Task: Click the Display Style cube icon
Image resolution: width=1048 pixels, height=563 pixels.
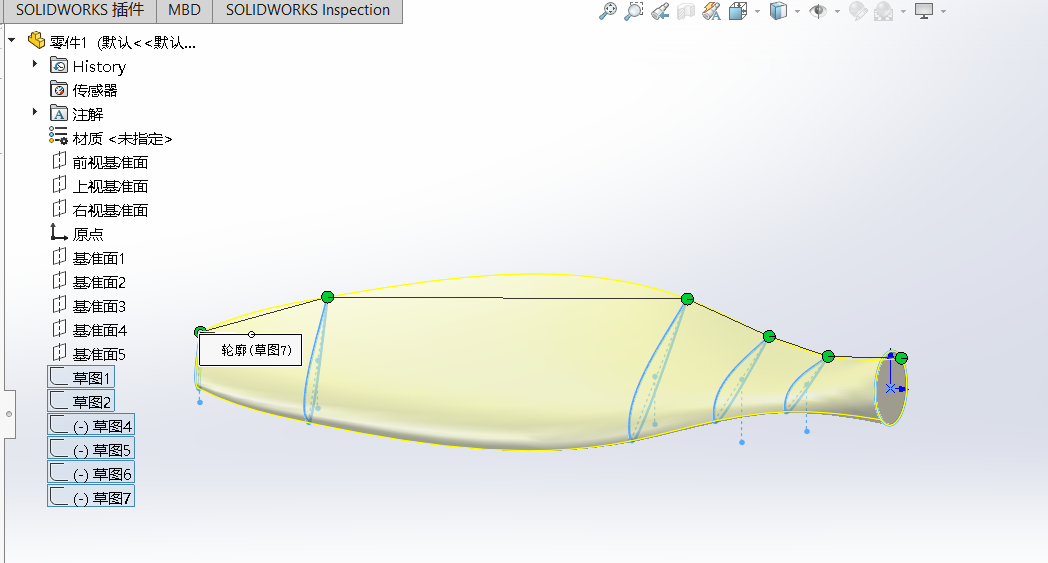Action: point(778,11)
